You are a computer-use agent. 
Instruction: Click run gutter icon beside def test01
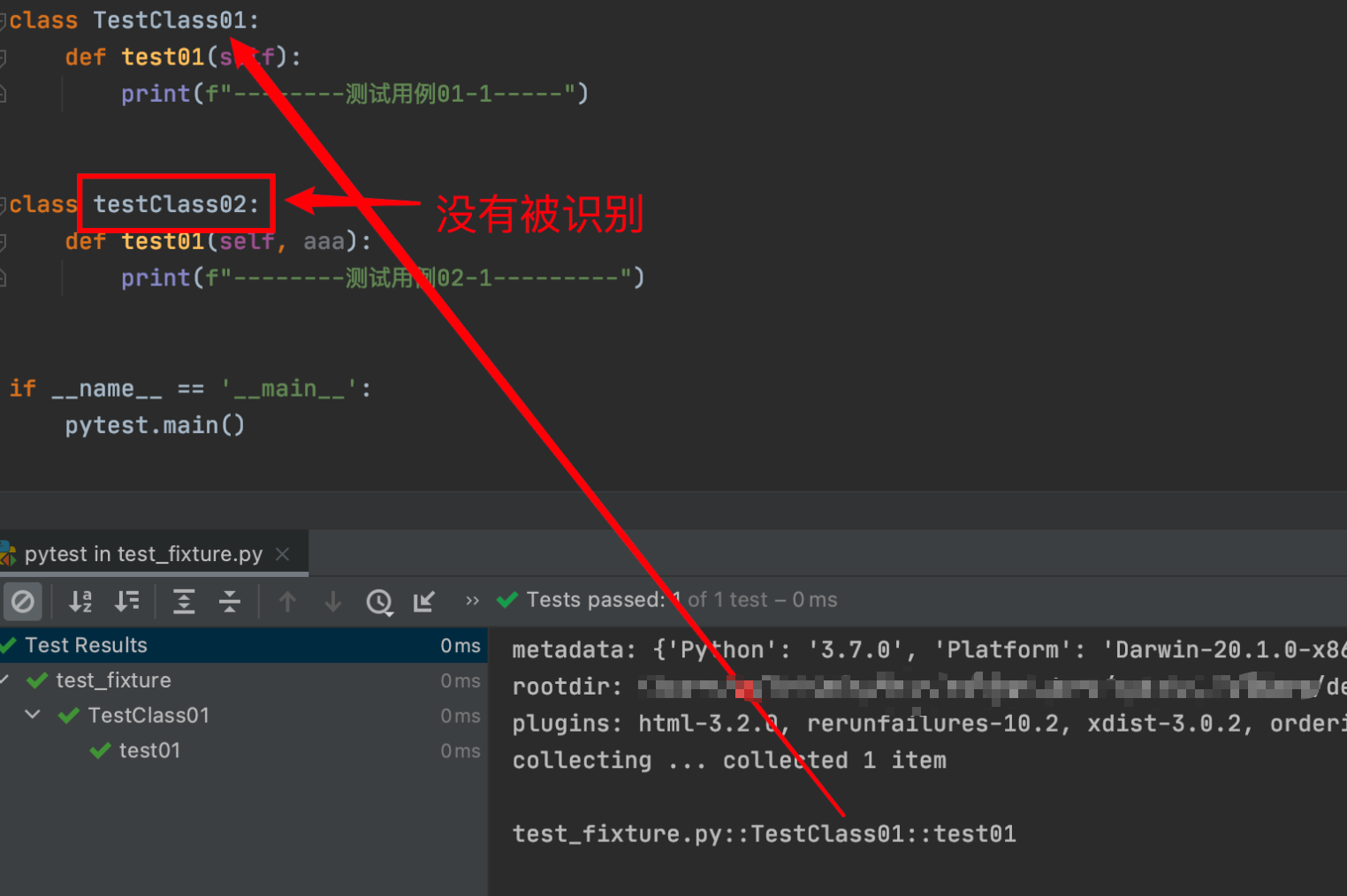pyautogui.click(x=4, y=56)
